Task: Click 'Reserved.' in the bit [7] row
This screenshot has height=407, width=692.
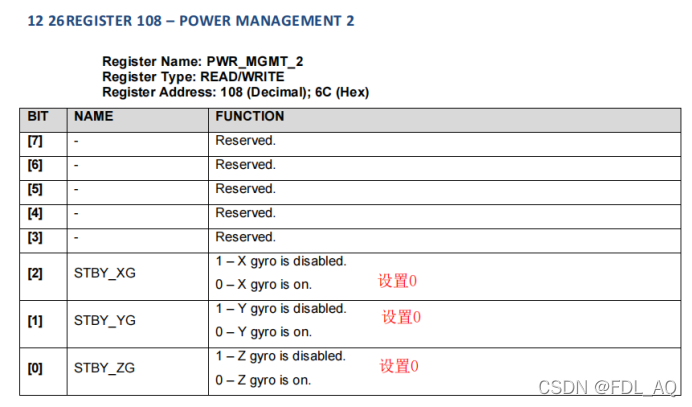Action: 245,140
